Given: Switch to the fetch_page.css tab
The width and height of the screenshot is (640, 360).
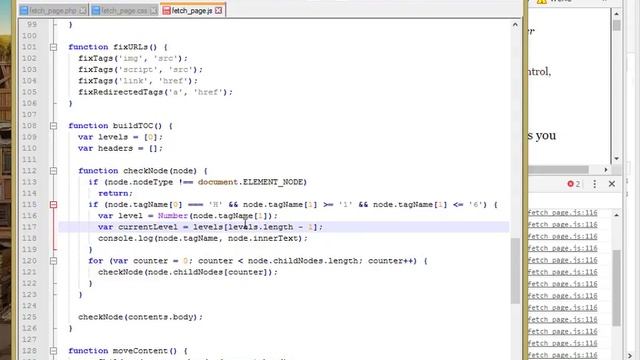Looking at the screenshot, I should 124,11.
